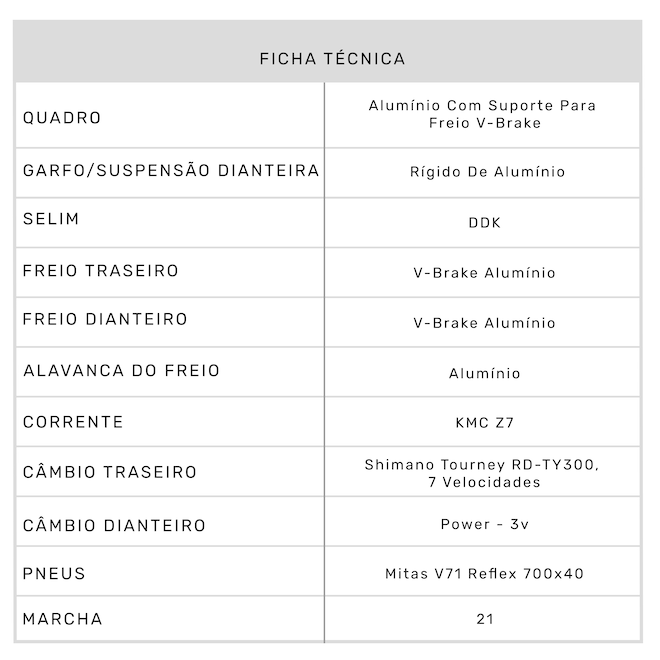The height and width of the screenshot is (660, 660).
Task: Select the CÂMBIO TRASEIRO label
Action: 110,472
